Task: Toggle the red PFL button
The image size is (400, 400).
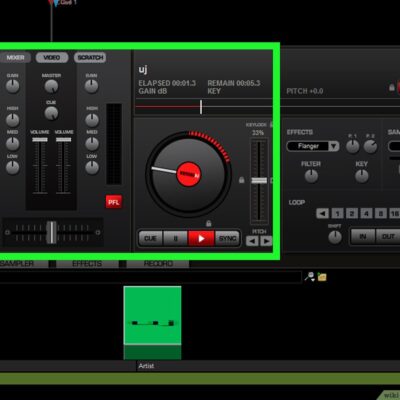Action: 114,202
